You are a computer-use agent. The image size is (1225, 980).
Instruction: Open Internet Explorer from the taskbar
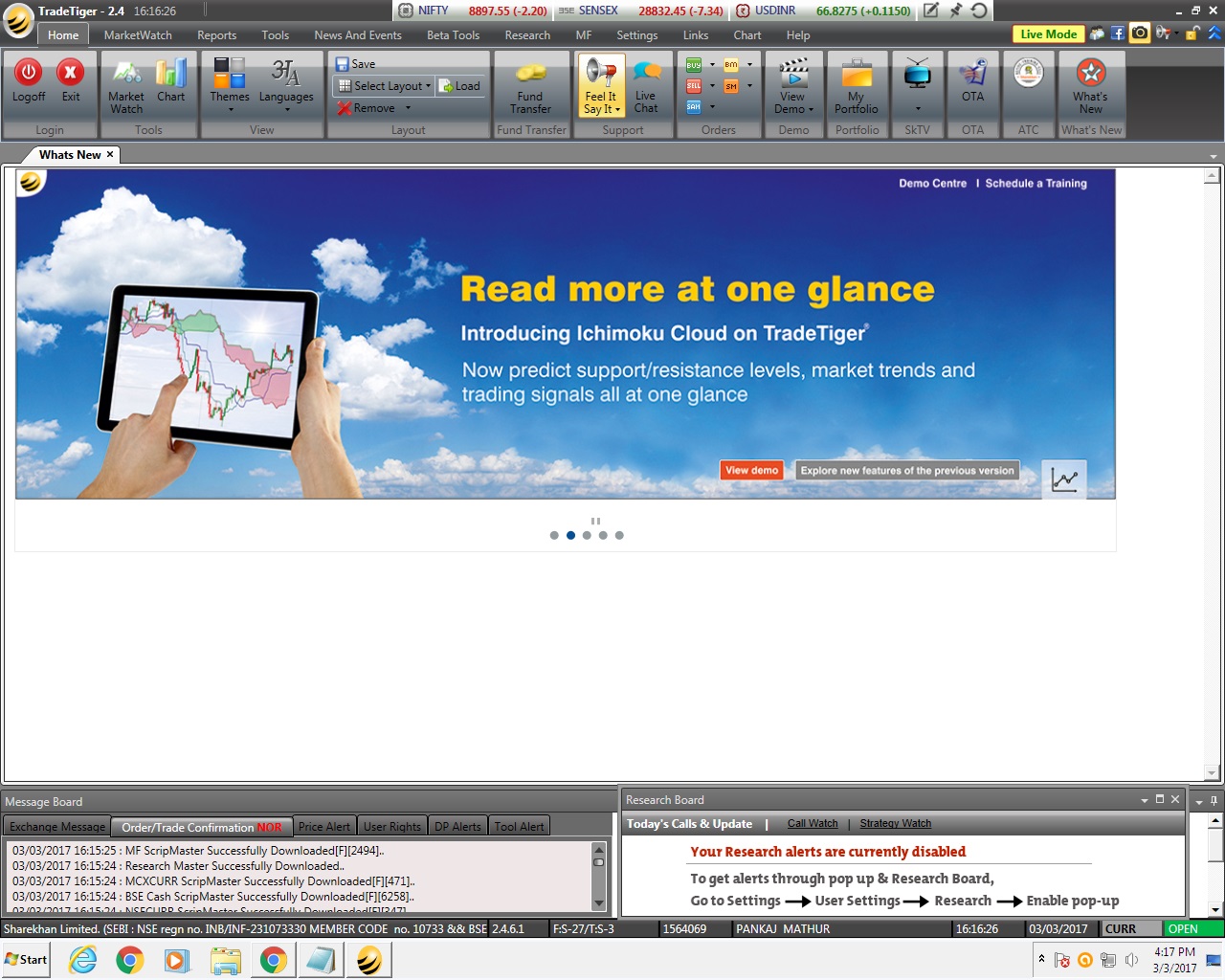coord(83,960)
